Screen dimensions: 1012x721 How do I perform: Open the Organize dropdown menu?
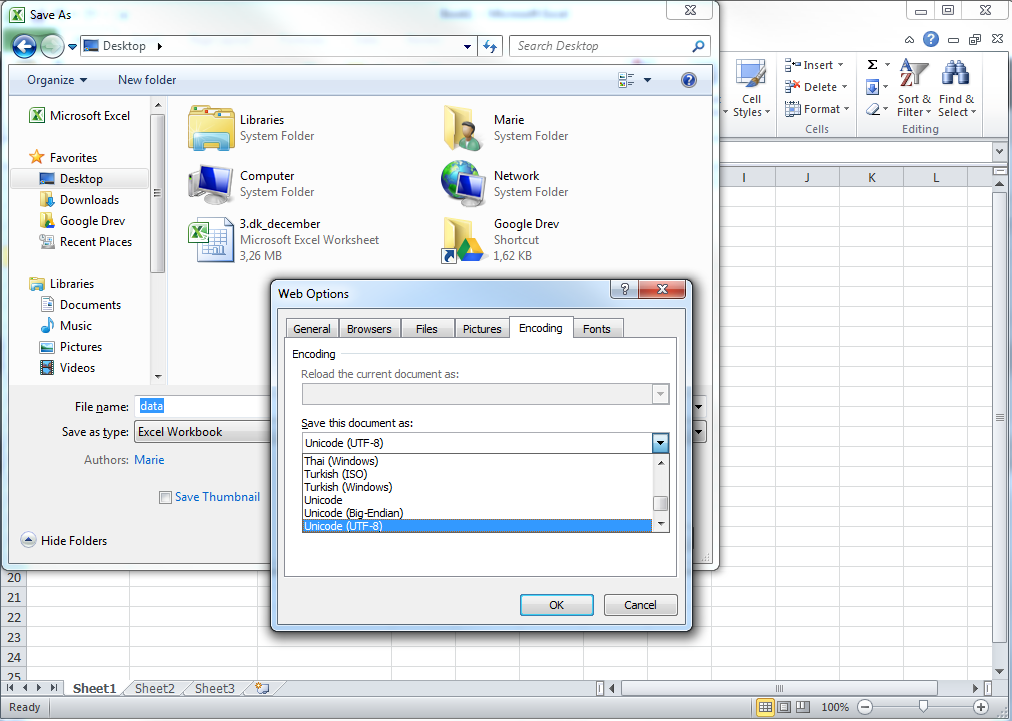pyautogui.click(x=57, y=80)
